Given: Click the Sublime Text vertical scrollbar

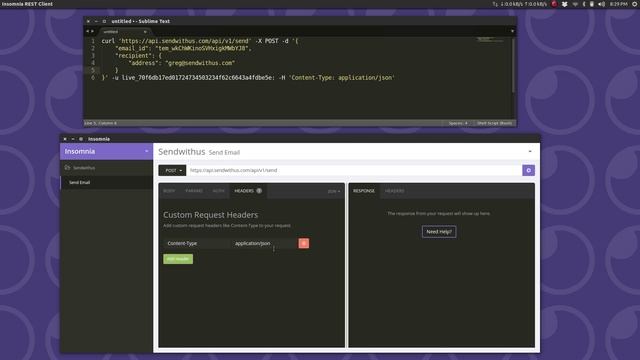Looking at the screenshot, I should pos(513,65).
